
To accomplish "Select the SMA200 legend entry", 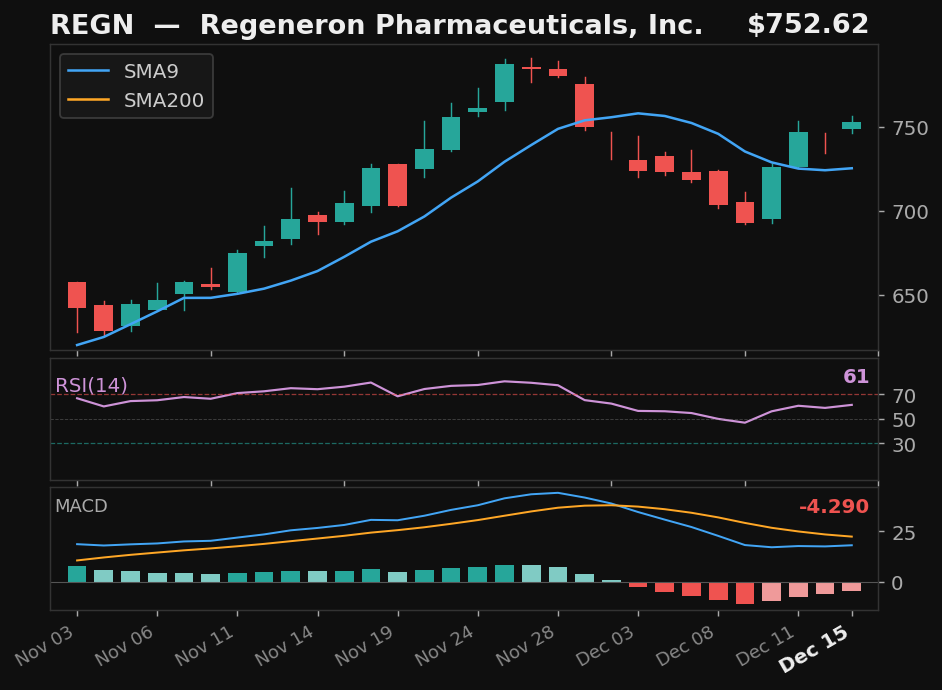I will point(135,100).
